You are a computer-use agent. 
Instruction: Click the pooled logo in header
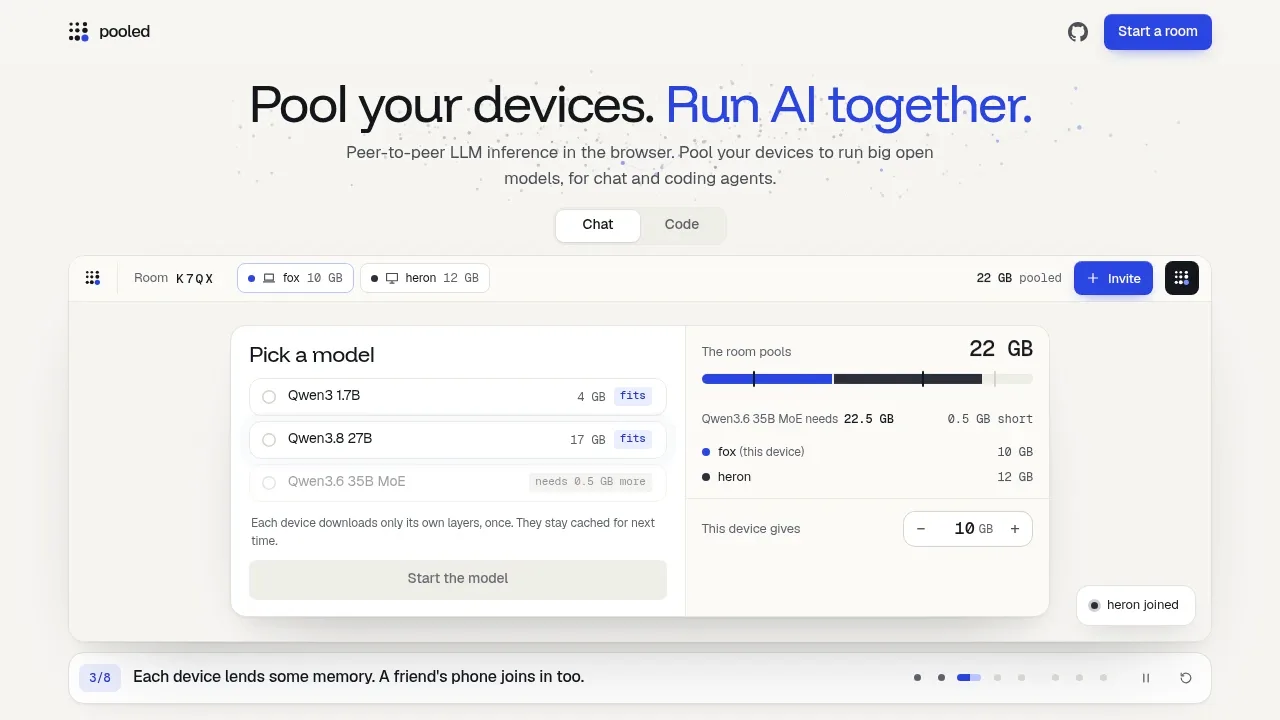tap(109, 32)
